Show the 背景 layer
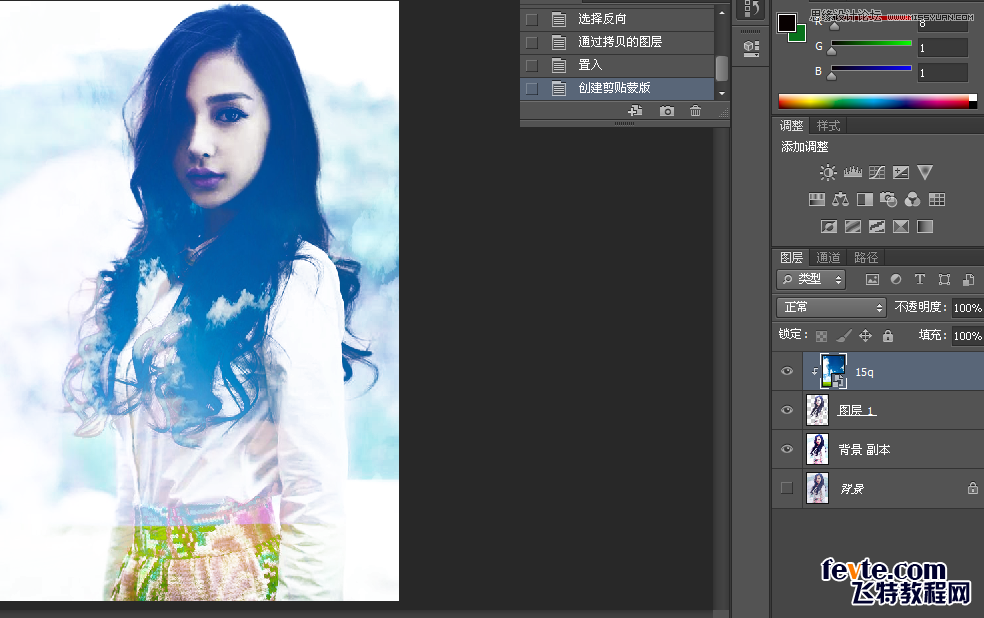The height and width of the screenshot is (618, 984). pyautogui.click(x=787, y=488)
